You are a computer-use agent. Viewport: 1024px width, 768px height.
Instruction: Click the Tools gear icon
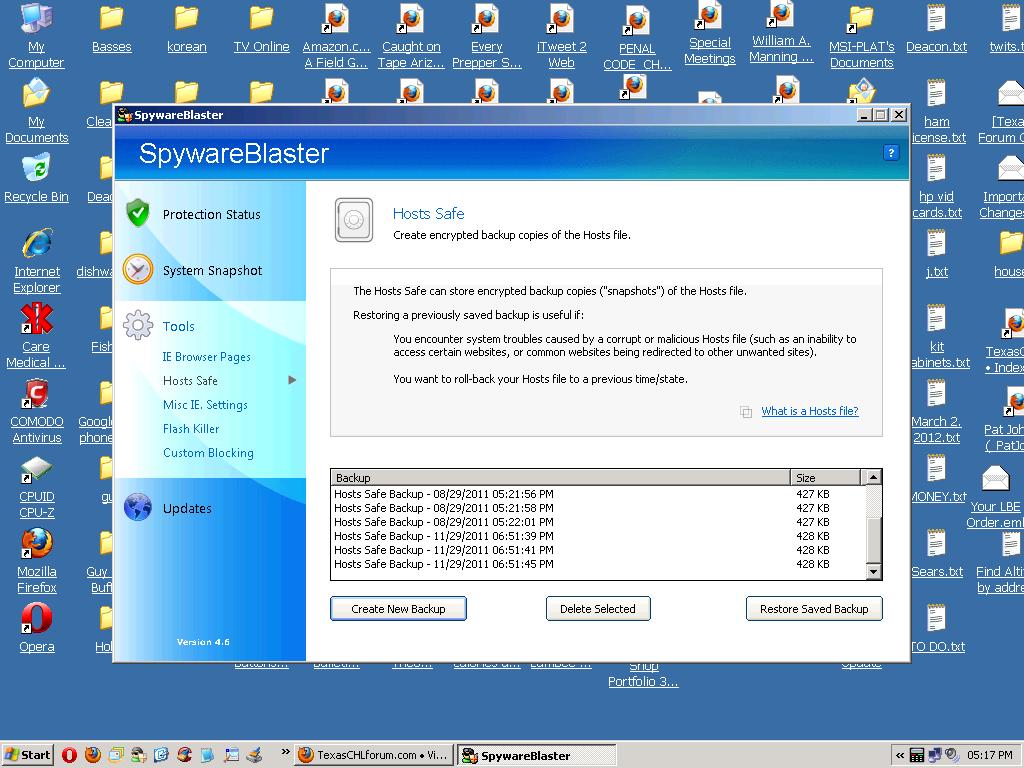(138, 325)
